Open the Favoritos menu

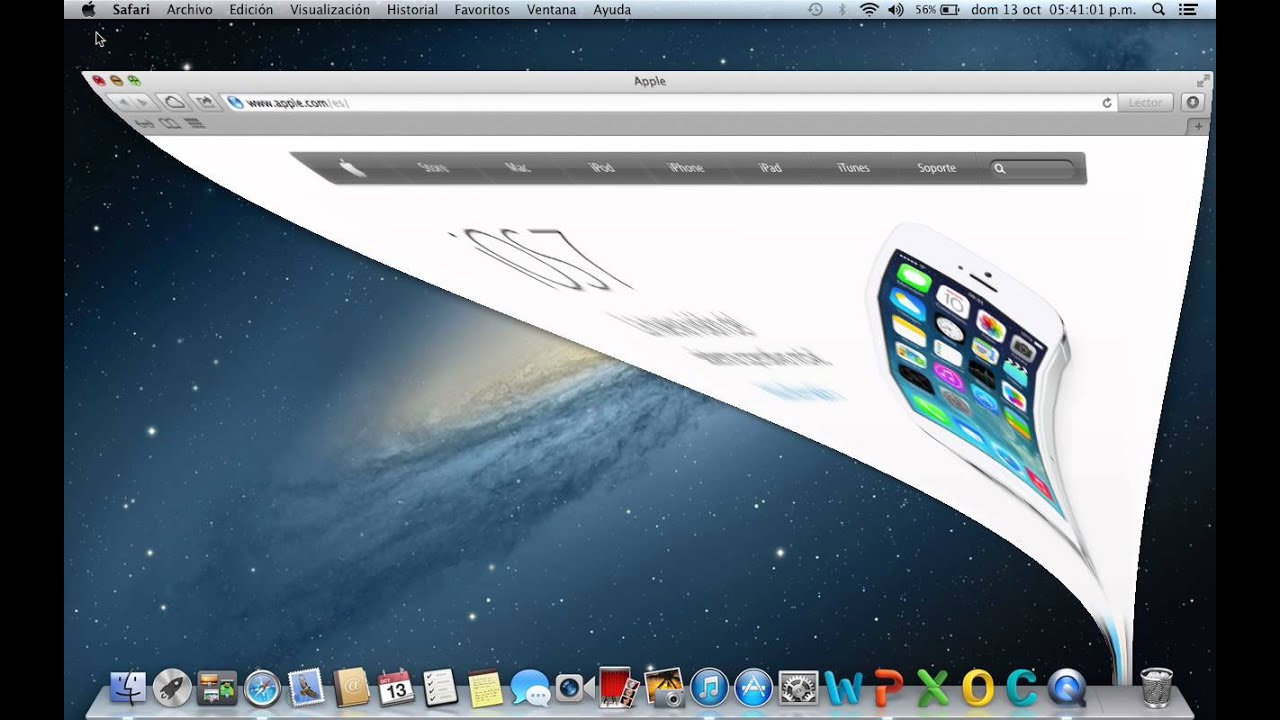tap(482, 10)
